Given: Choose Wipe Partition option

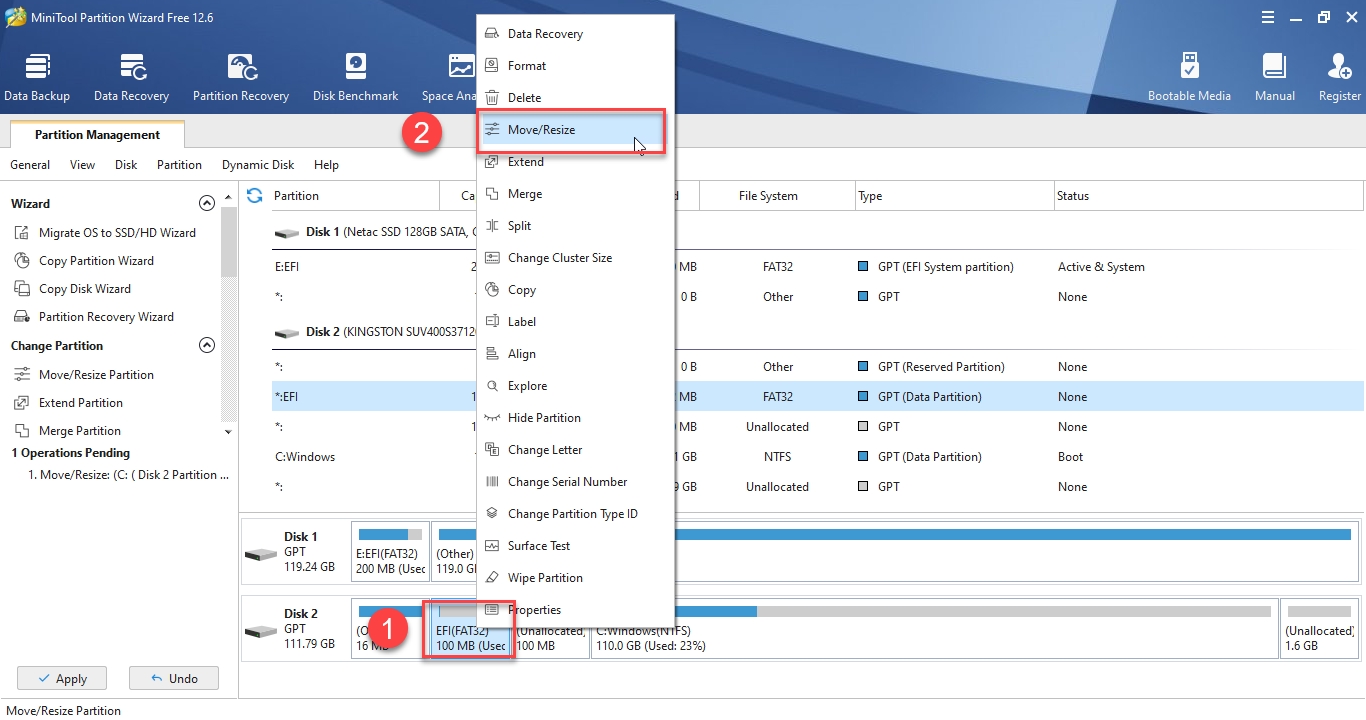Looking at the screenshot, I should click(x=575, y=578).
